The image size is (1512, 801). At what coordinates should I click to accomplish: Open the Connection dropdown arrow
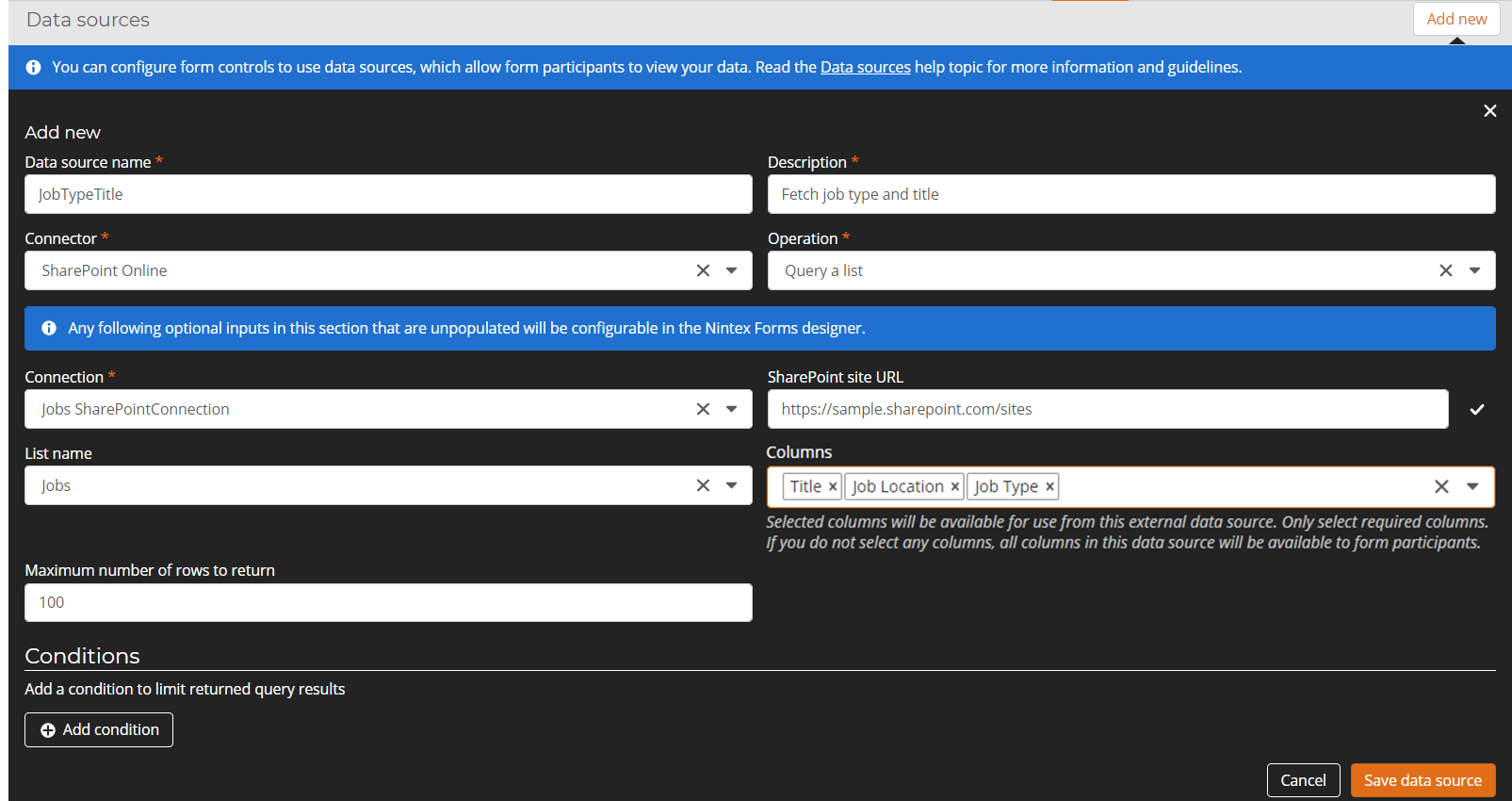[732, 409]
